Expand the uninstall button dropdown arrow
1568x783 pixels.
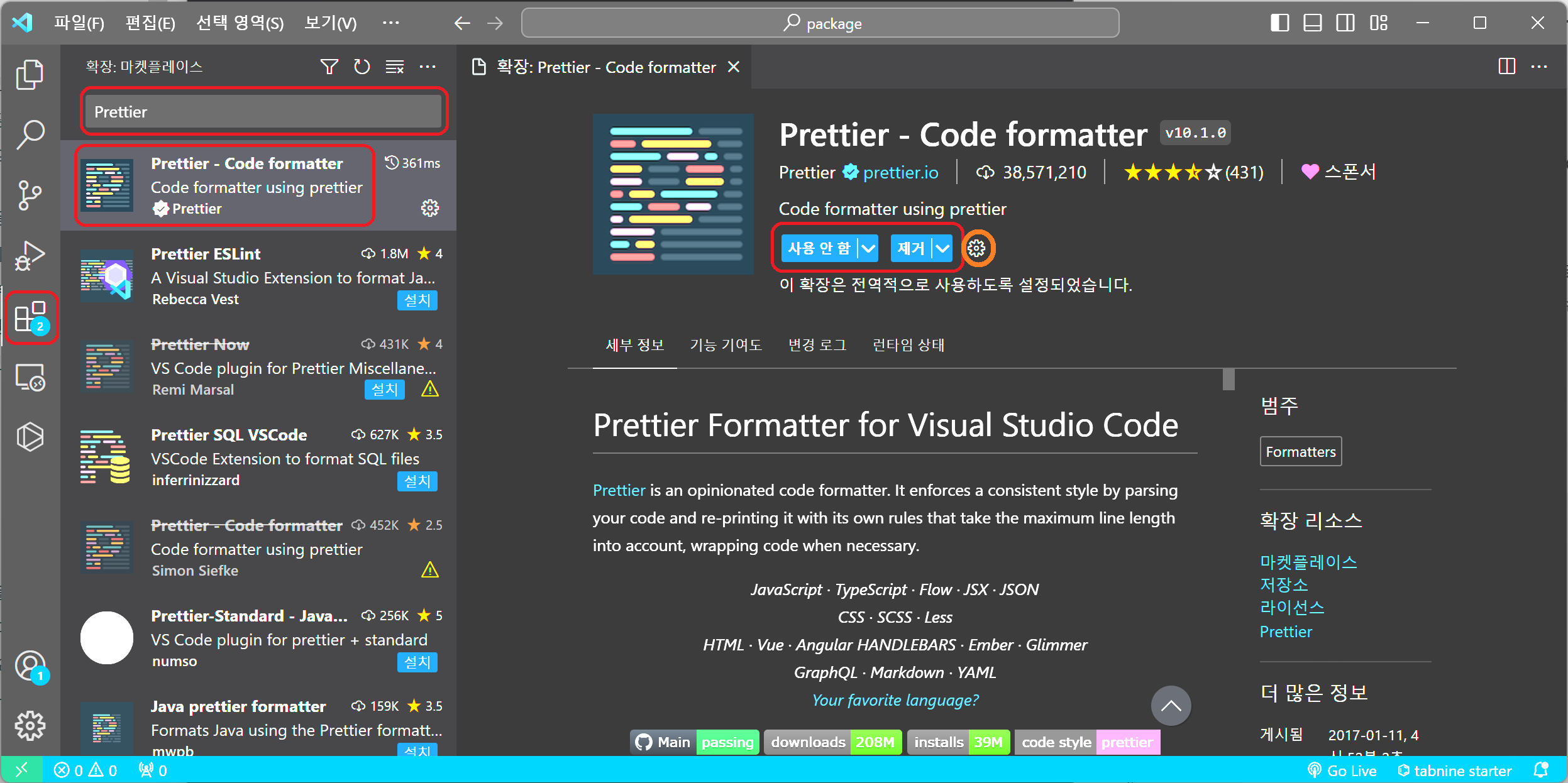point(942,248)
